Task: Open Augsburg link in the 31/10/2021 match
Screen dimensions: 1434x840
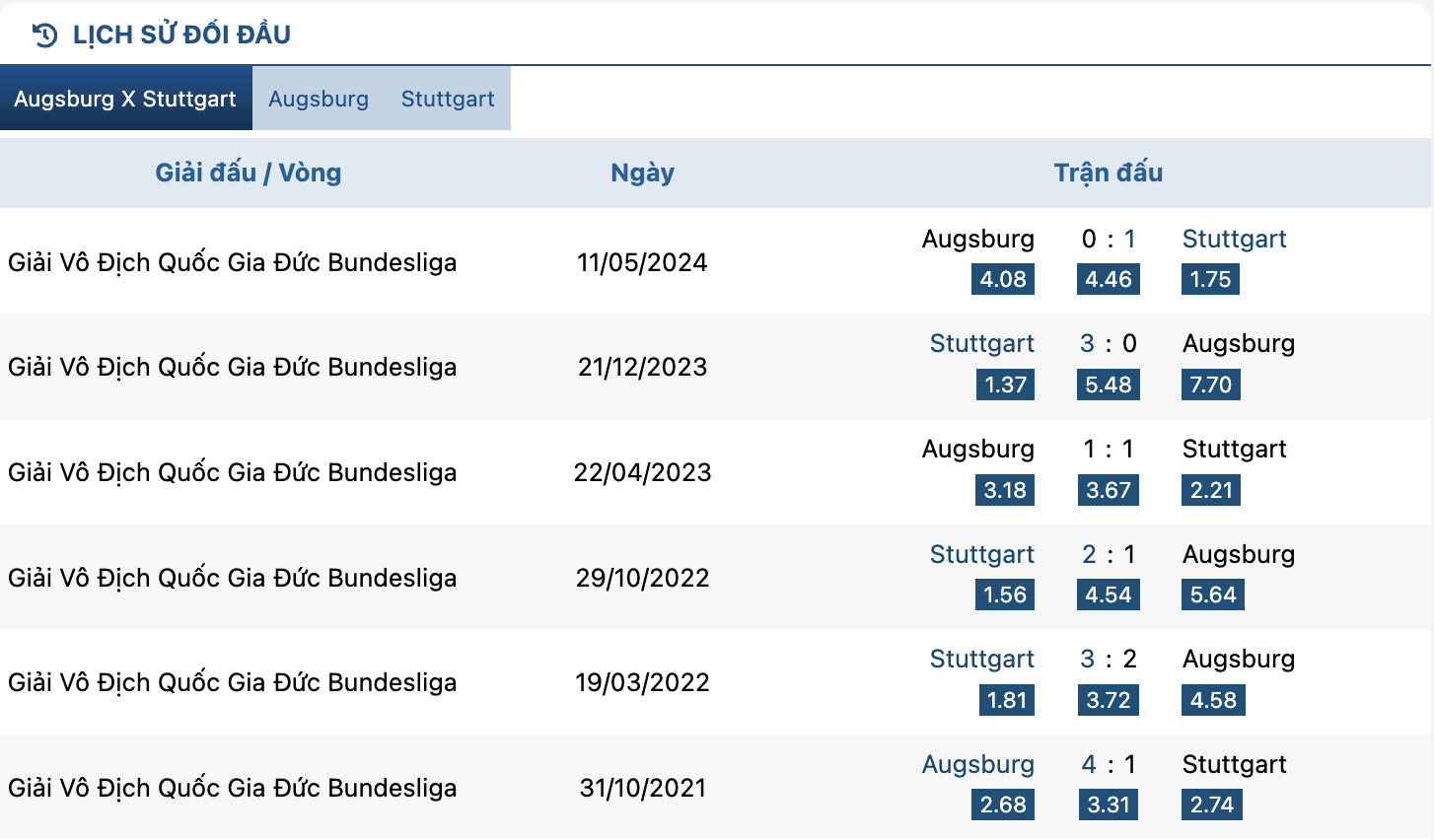Action: pos(977,764)
